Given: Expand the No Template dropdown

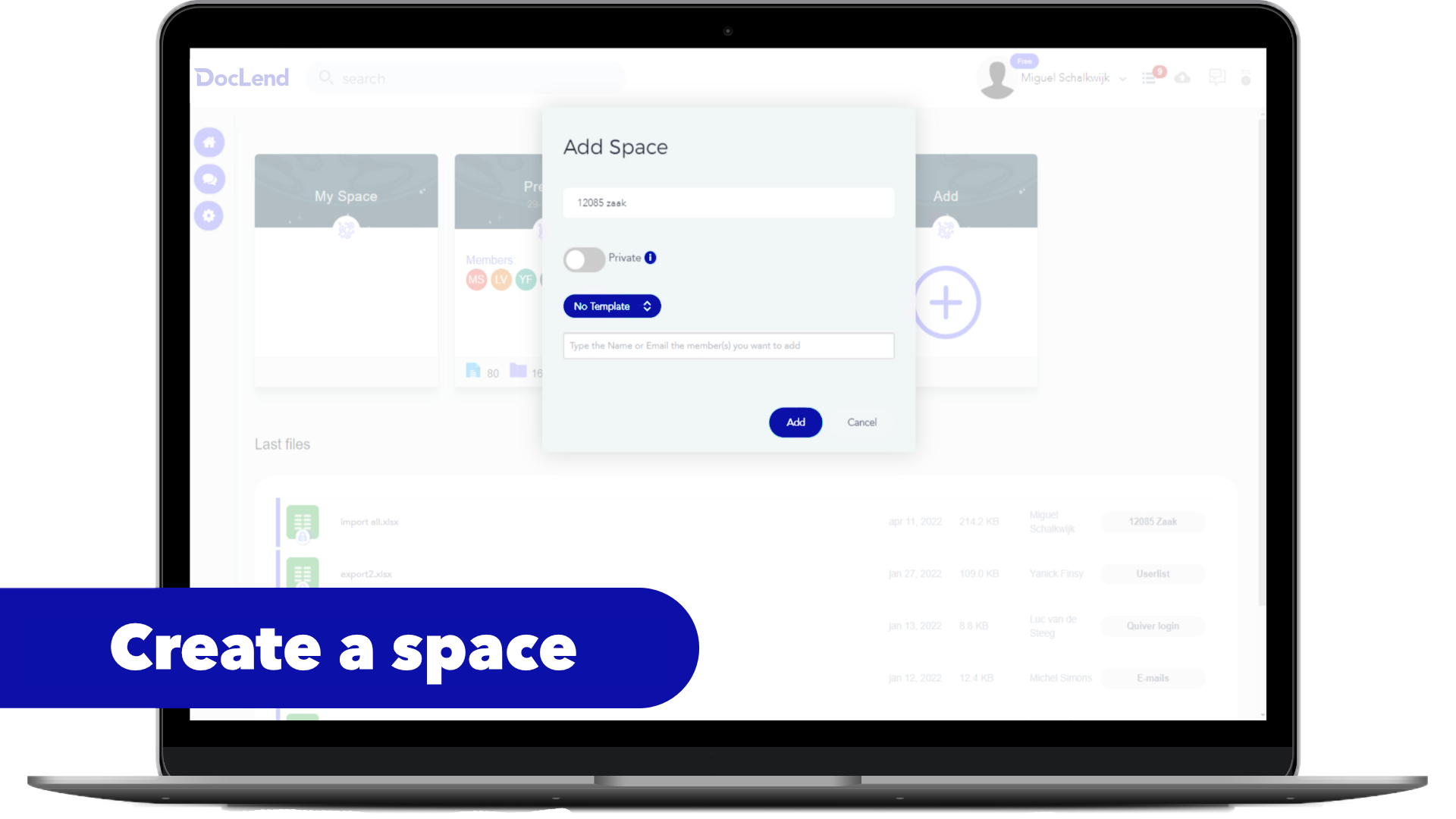Looking at the screenshot, I should pyautogui.click(x=611, y=306).
